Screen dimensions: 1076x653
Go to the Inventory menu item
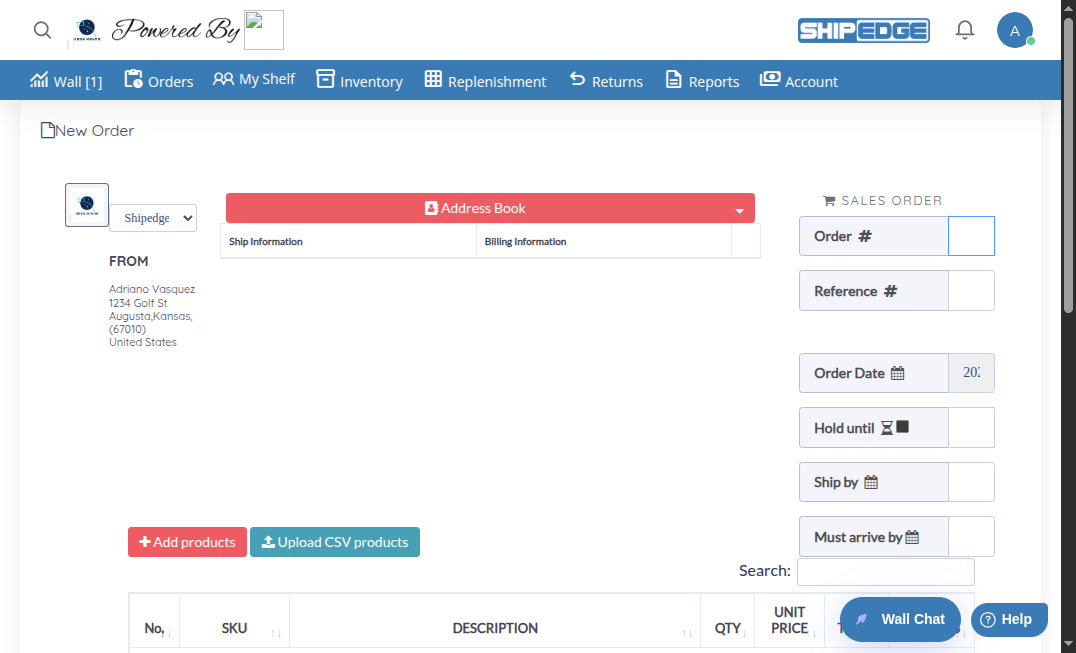359,80
